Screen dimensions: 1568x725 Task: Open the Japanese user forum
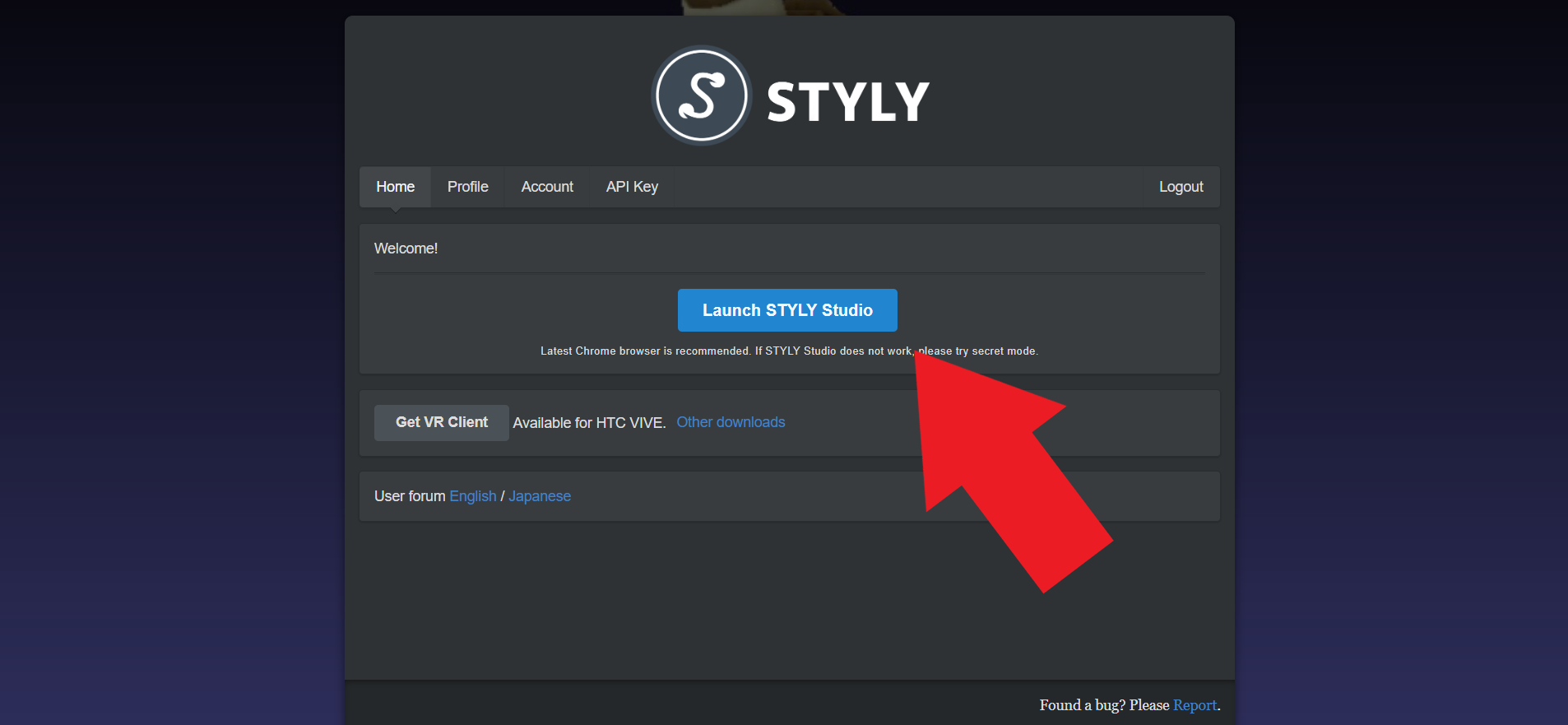pyautogui.click(x=540, y=496)
